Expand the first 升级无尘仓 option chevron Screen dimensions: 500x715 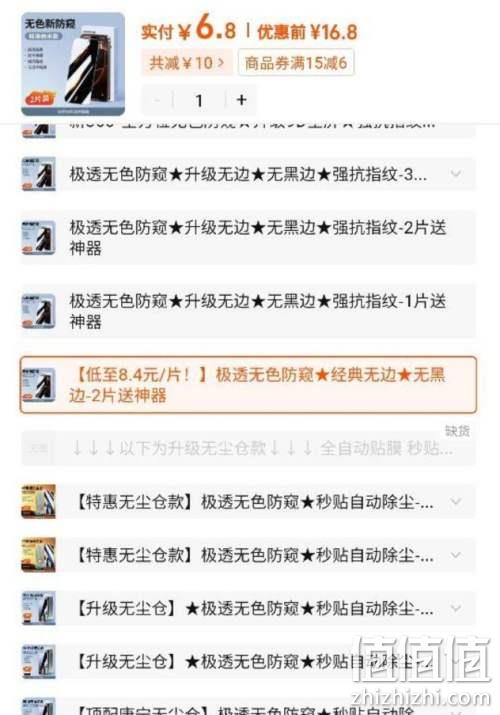point(456,608)
